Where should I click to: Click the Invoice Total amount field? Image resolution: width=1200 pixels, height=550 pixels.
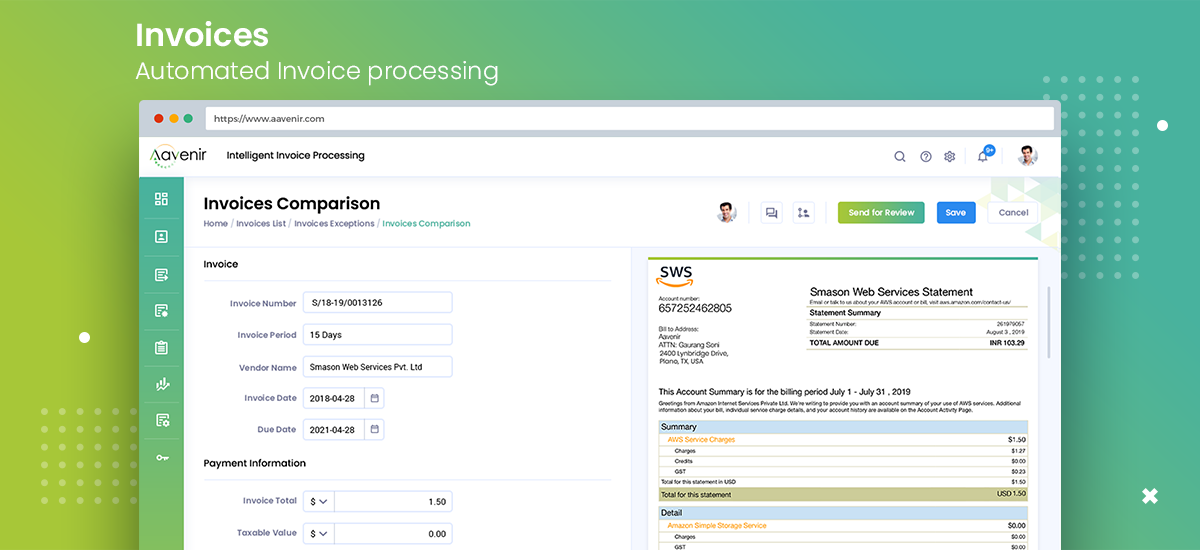(393, 502)
